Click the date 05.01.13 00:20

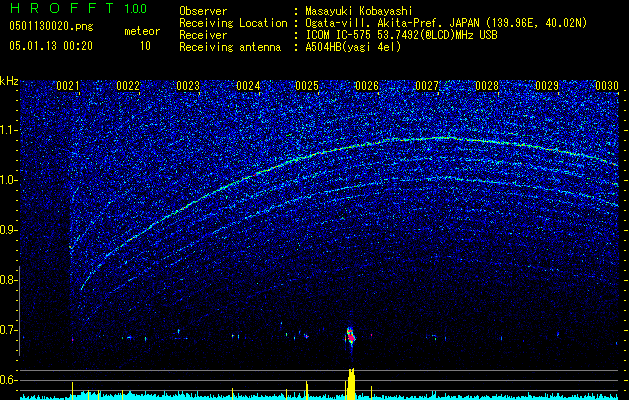point(51,46)
